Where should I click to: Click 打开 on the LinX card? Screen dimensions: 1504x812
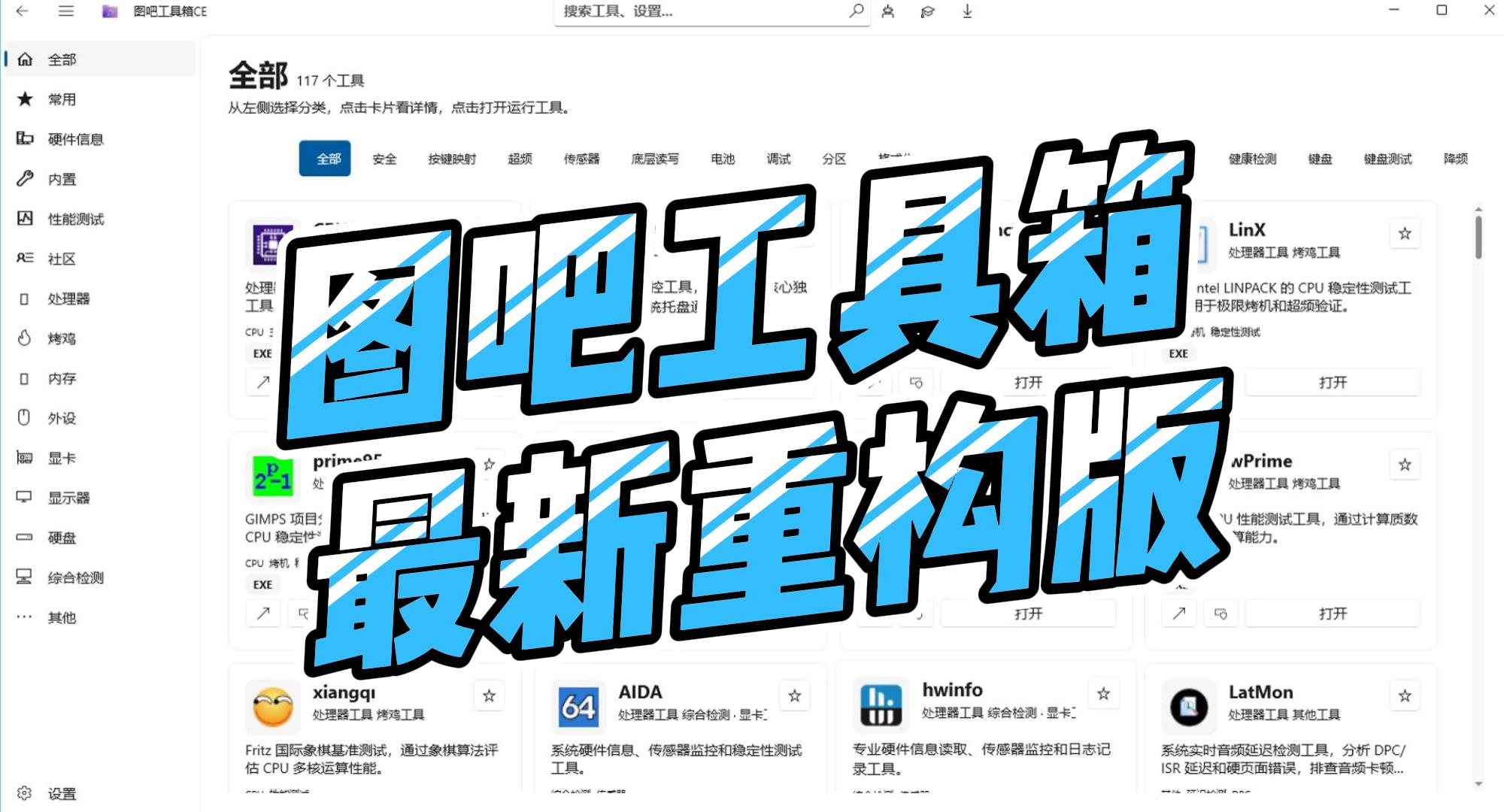pyautogui.click(x=1333, y=383)
